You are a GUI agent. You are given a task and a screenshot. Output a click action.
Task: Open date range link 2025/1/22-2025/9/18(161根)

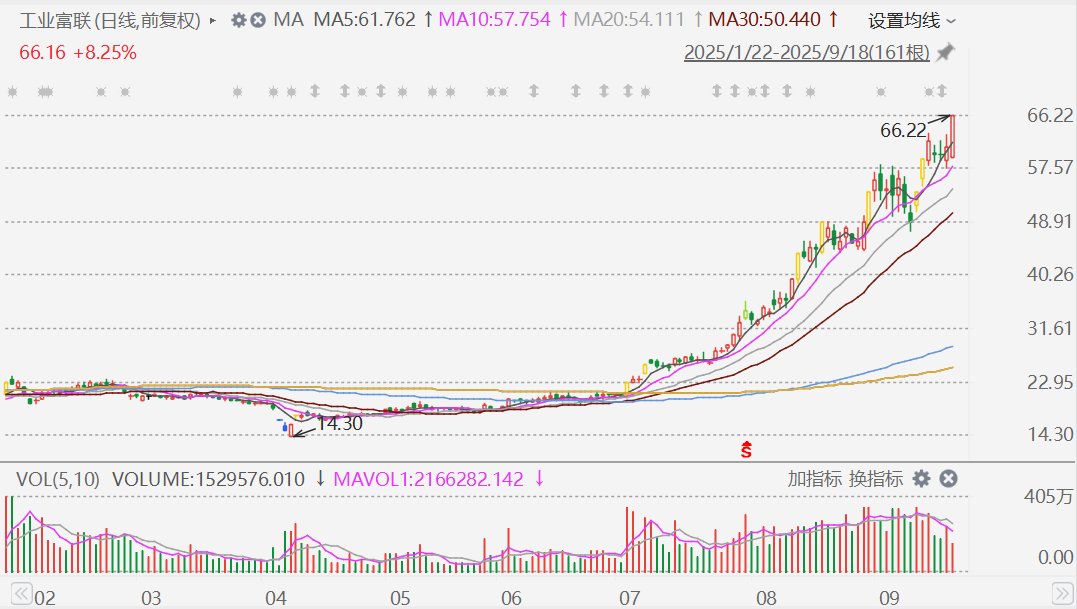(806, 52)
